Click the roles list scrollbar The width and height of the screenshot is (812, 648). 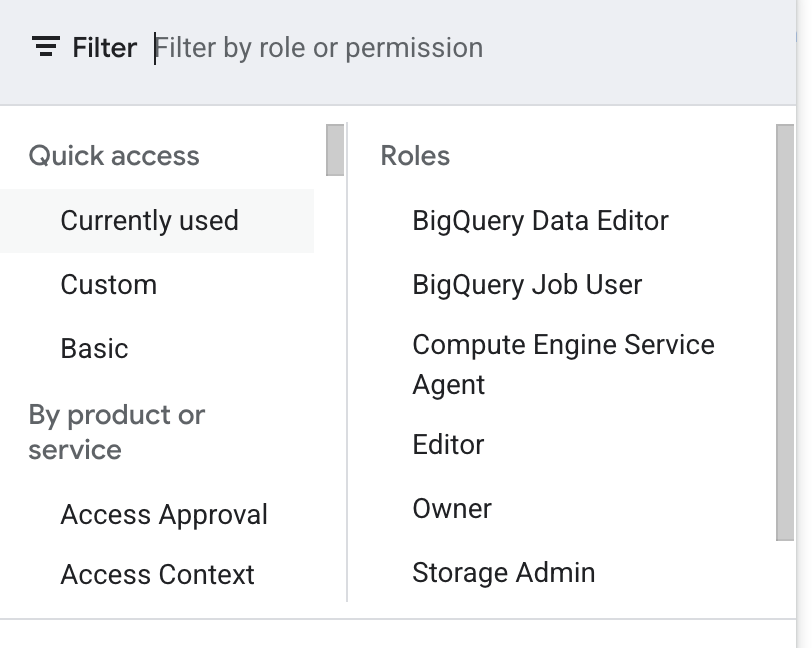click(x=786, y=330)
